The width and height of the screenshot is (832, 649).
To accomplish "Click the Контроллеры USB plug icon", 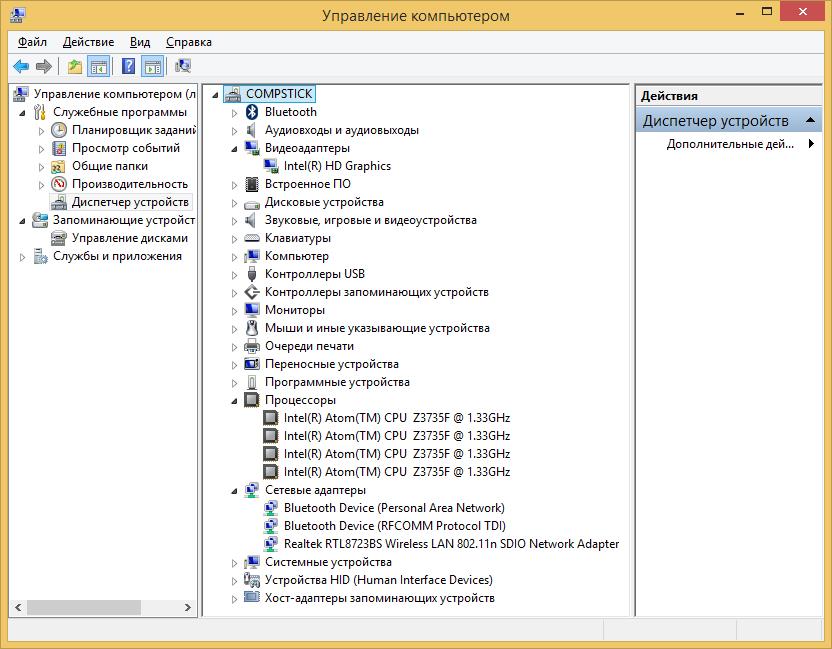I will pyautogui.click(x=252, y=274).
